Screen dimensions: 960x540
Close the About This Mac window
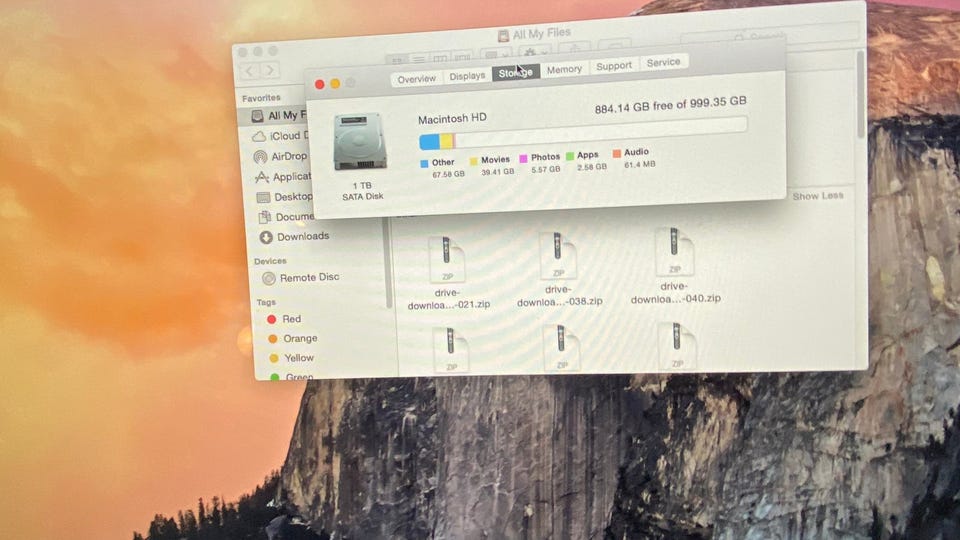[320, 84]
